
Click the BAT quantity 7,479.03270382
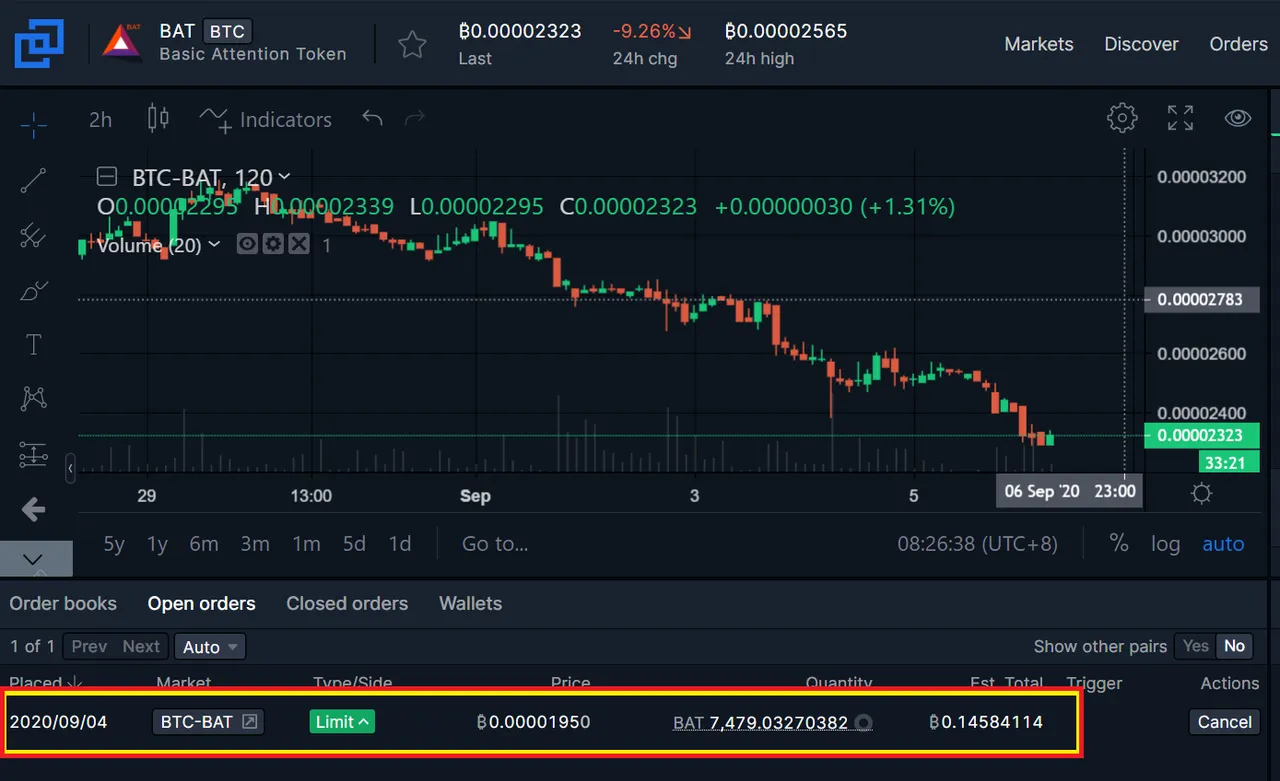point(772,723)
